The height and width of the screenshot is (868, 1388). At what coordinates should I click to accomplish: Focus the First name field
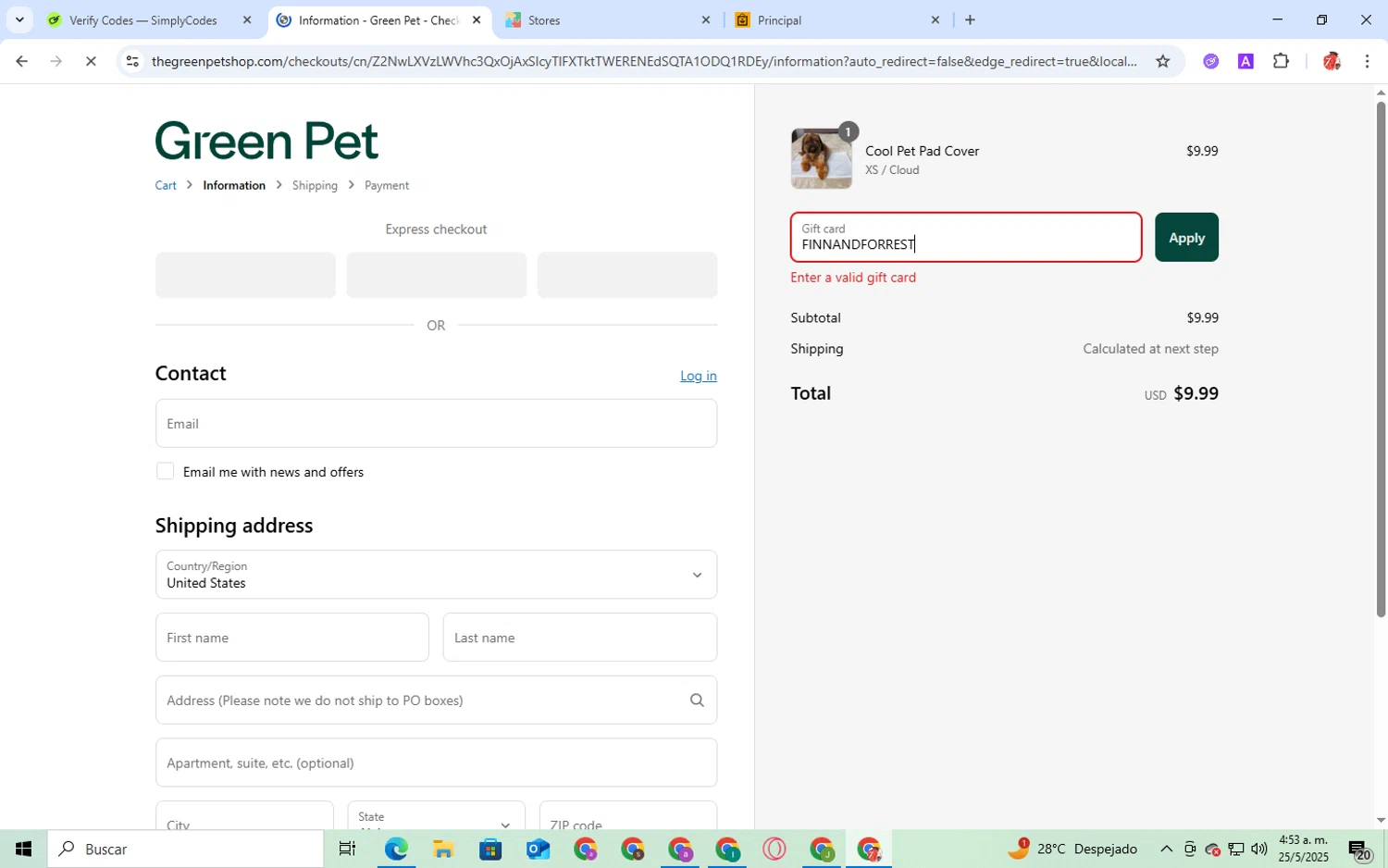tap(292, 638)
